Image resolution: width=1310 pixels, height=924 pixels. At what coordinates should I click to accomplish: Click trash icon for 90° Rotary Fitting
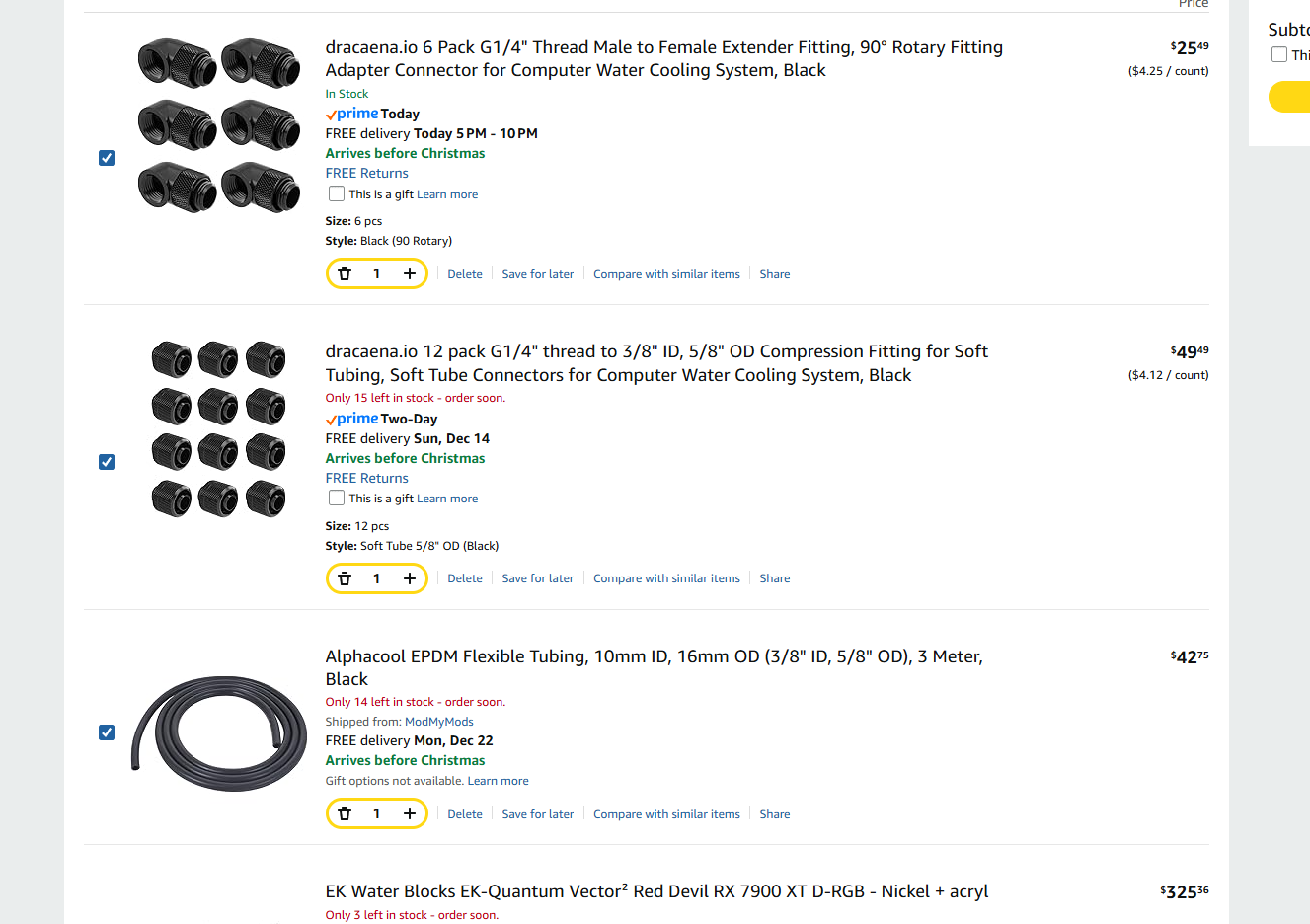click(x=345, y=273)
